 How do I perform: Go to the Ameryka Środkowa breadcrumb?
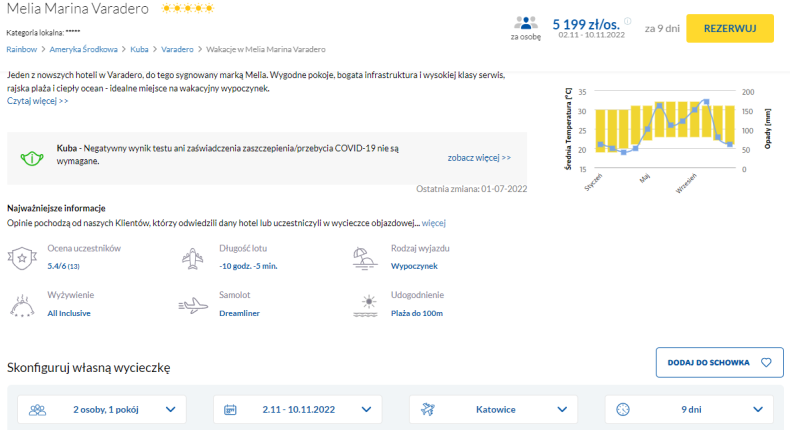point(83,49)
